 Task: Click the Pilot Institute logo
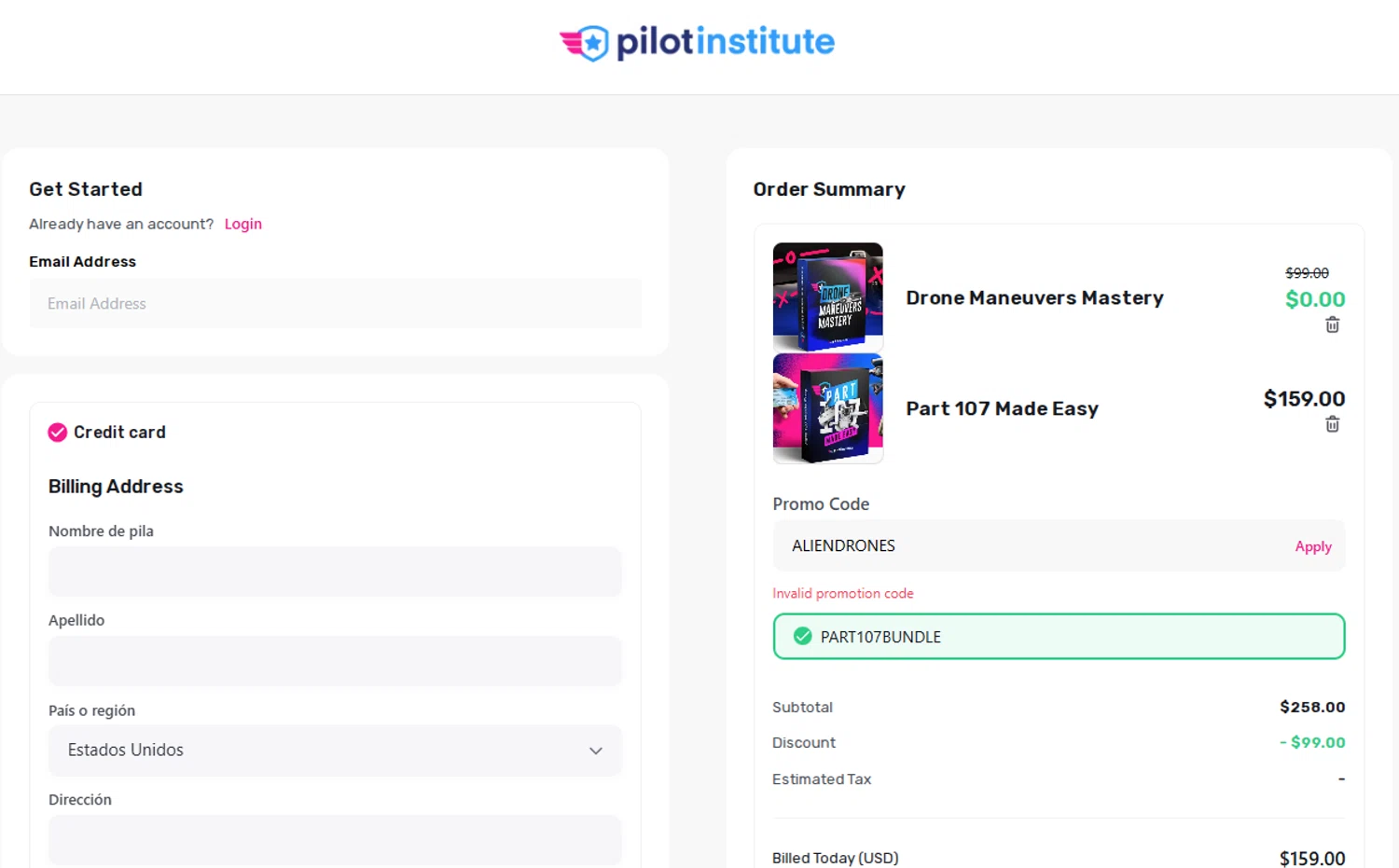(697, 42)
